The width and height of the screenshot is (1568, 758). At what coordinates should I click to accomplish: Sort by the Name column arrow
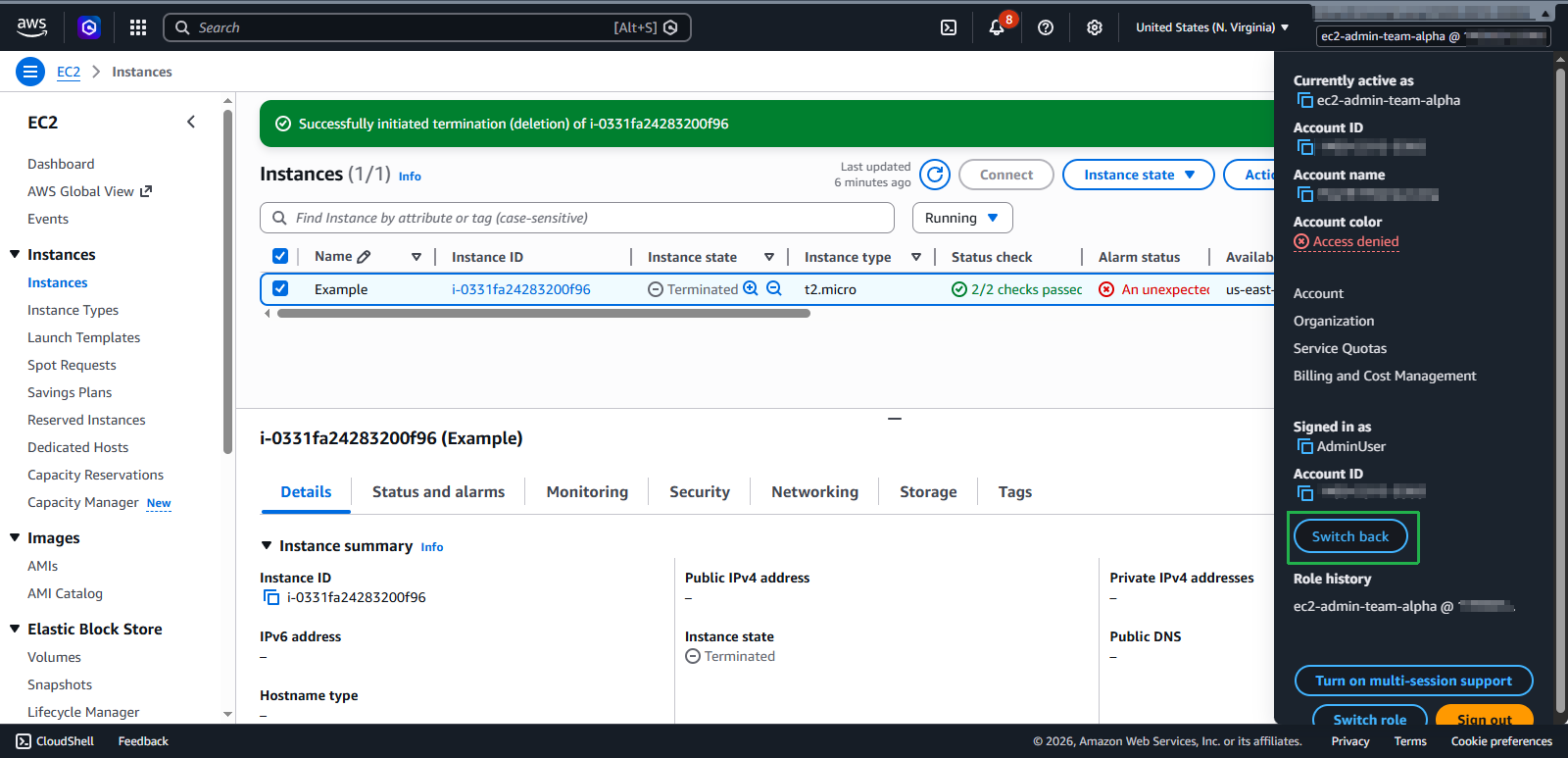pyautogui.click(x=416, y=257)
